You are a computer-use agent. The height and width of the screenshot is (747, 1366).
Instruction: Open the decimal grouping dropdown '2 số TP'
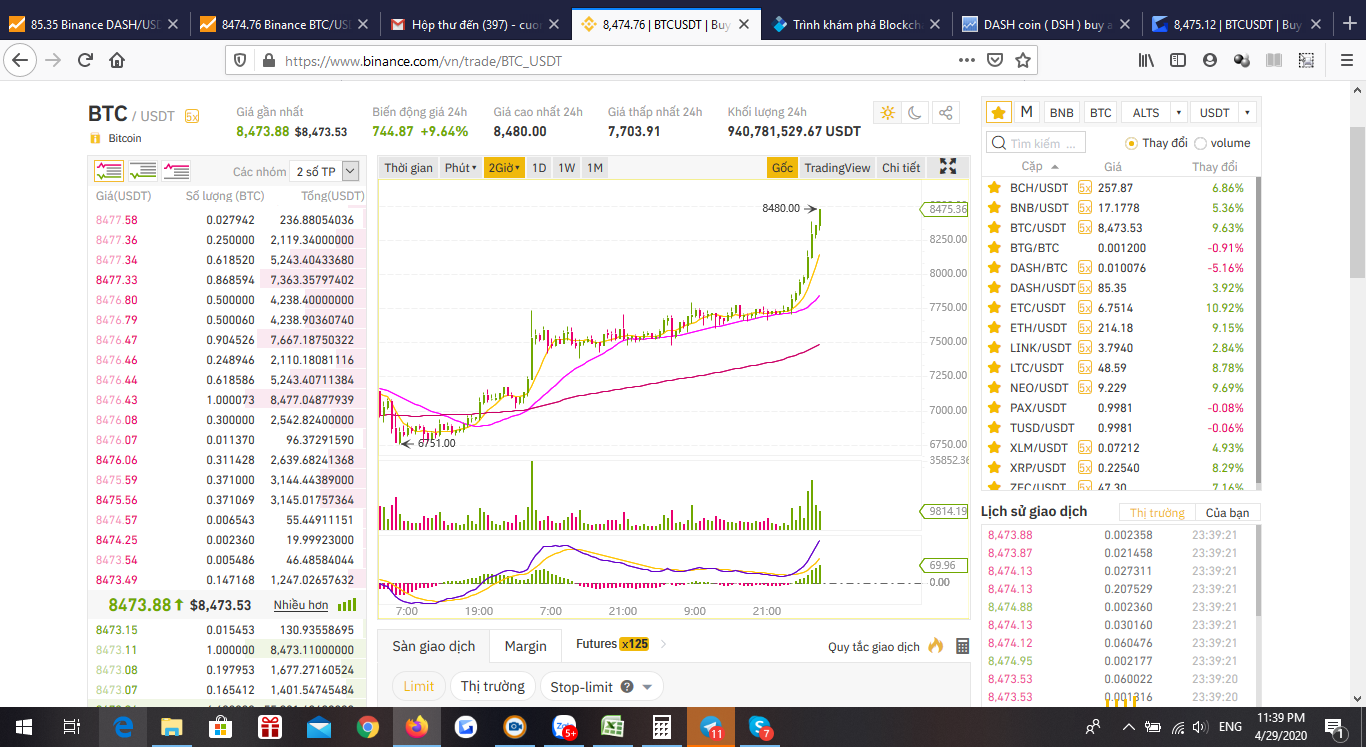click(x=323, y=171)
